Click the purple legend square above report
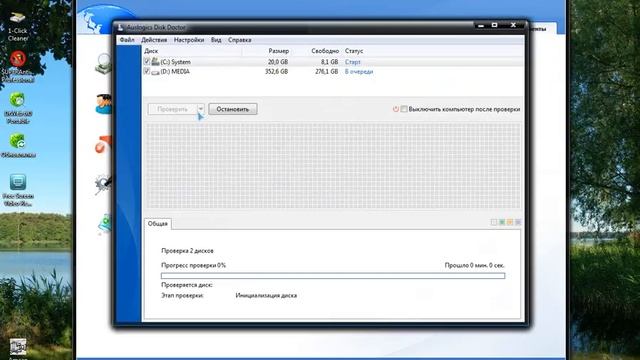The width and height of the screenshot is (640, 360). point(518,222)
